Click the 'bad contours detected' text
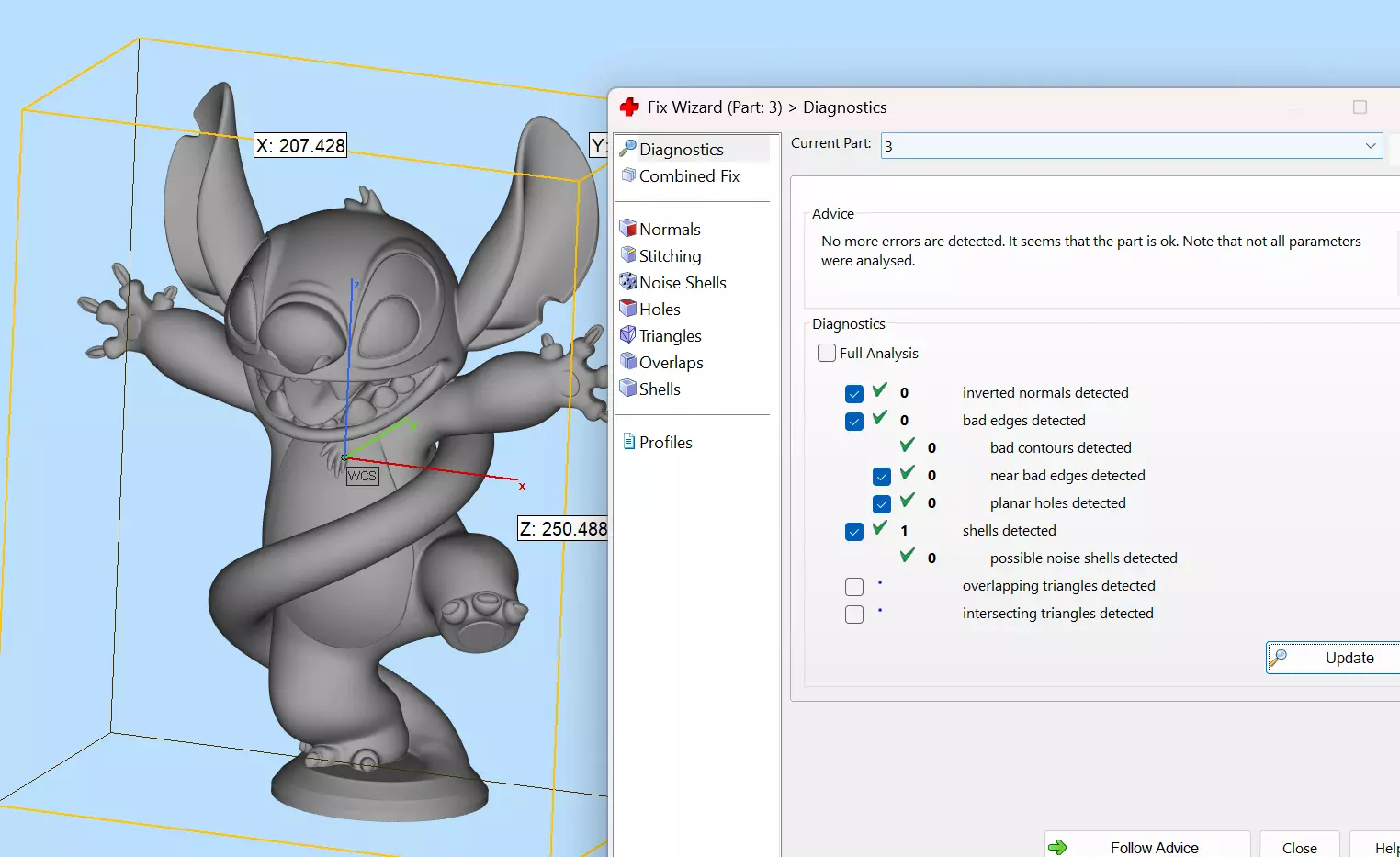The width and height of the screenshot is (1400, 857). coord(1060,447)
